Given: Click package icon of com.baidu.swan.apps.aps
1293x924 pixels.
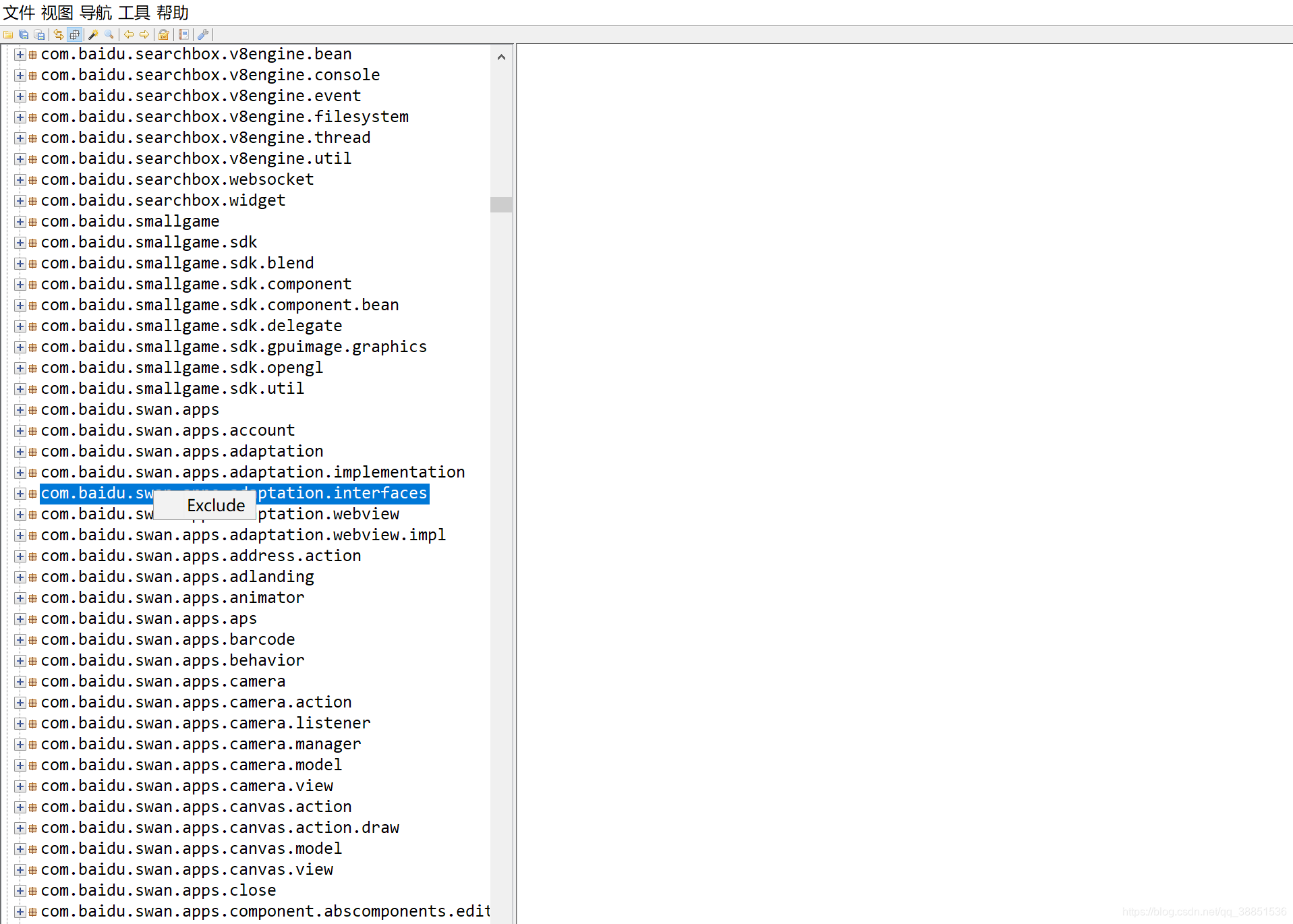Looking at the screenshot, I should (x=32, y=619).
